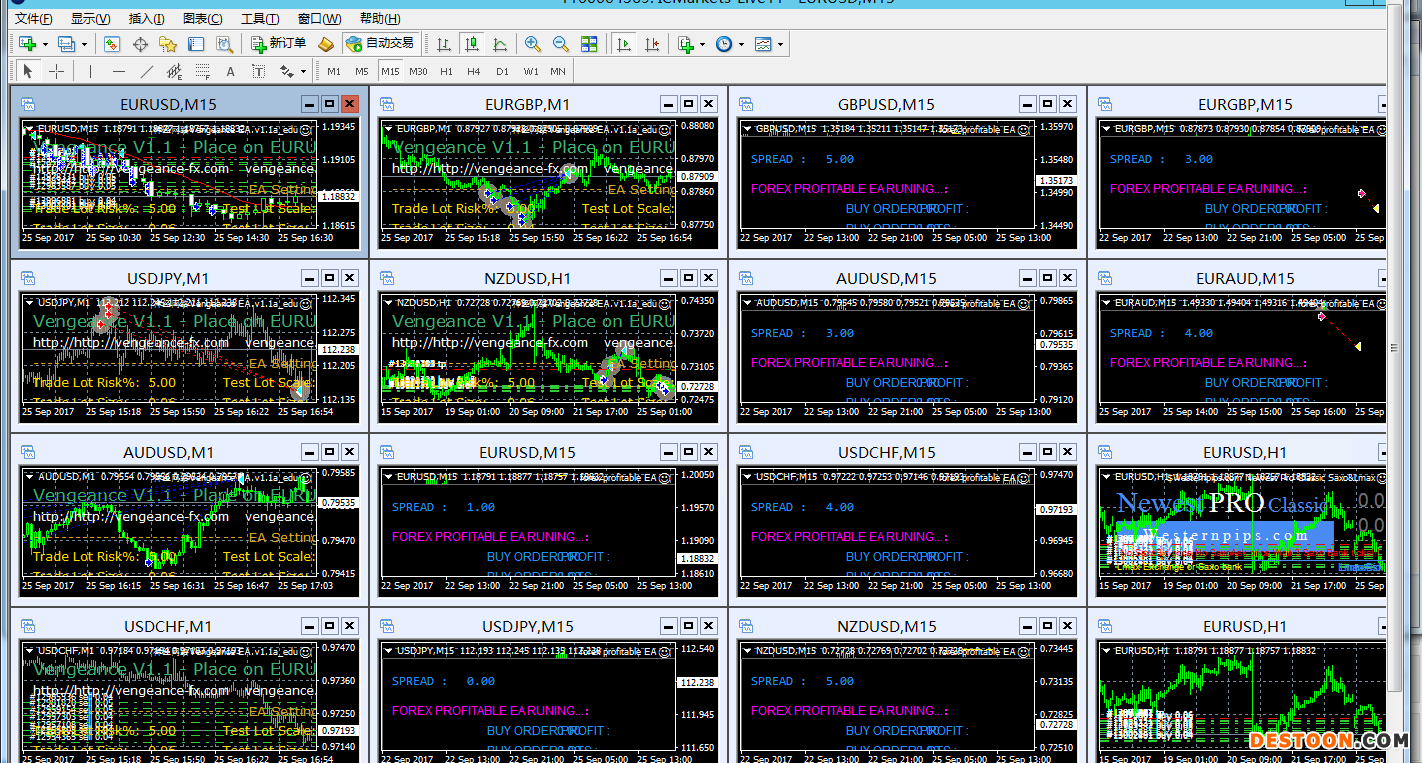Image resolution: width=1422 pixels, height=763 pixels.
Task: Open the 文件(F) menu
Action: (34, 19)
